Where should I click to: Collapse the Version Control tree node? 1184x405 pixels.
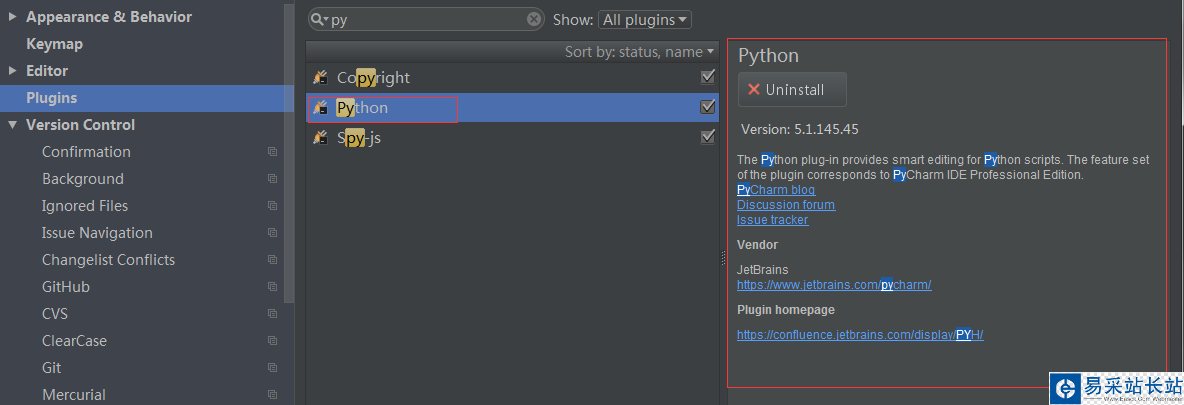pyautogui.click(x=12, y=125)
